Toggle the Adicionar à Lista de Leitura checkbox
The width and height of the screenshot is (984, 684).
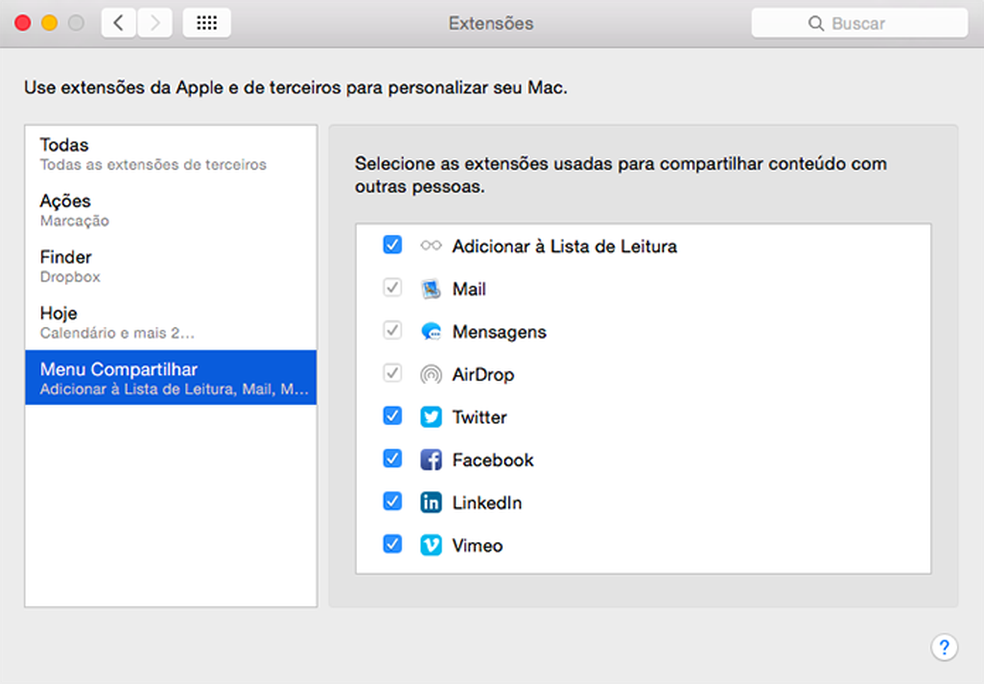click(x=393, y=245)
